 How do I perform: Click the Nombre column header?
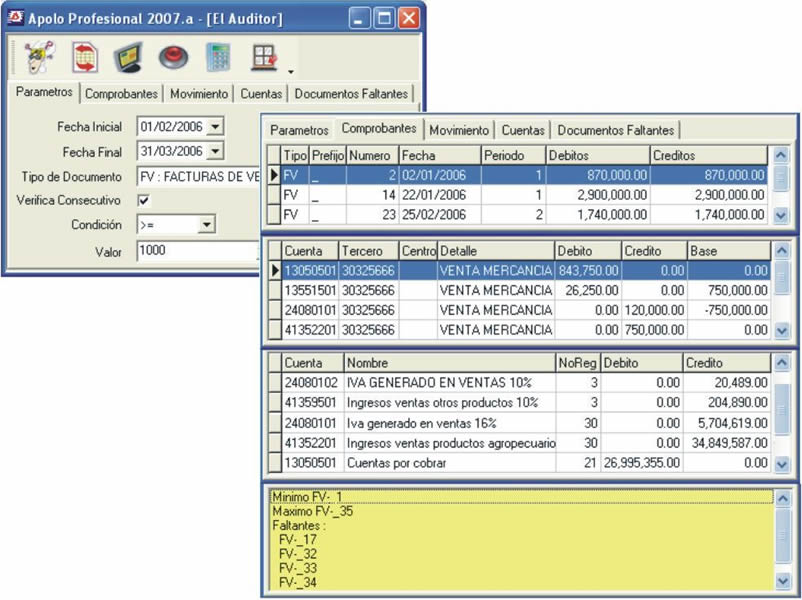[450, 363]
